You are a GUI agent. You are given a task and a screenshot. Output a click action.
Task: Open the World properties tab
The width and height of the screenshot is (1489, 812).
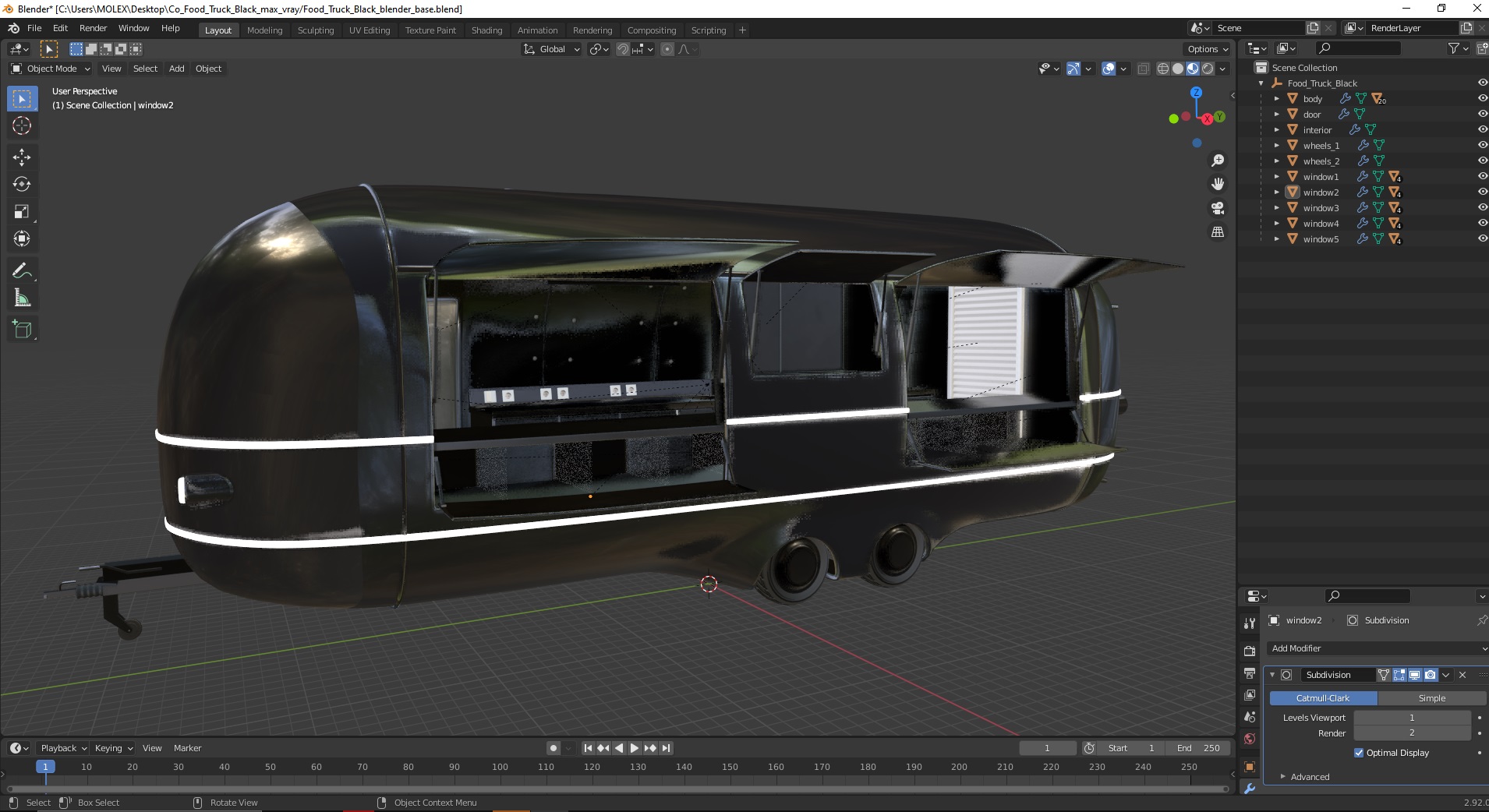(x=1250, y=739)
